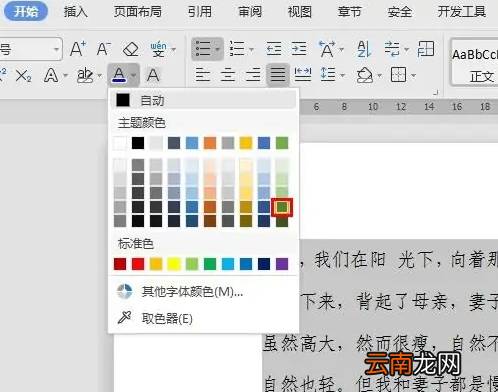Viewport: 498px width, 392px height.
Task: Expand the bullet list style dropdown
Action: [x=218, y=50]
